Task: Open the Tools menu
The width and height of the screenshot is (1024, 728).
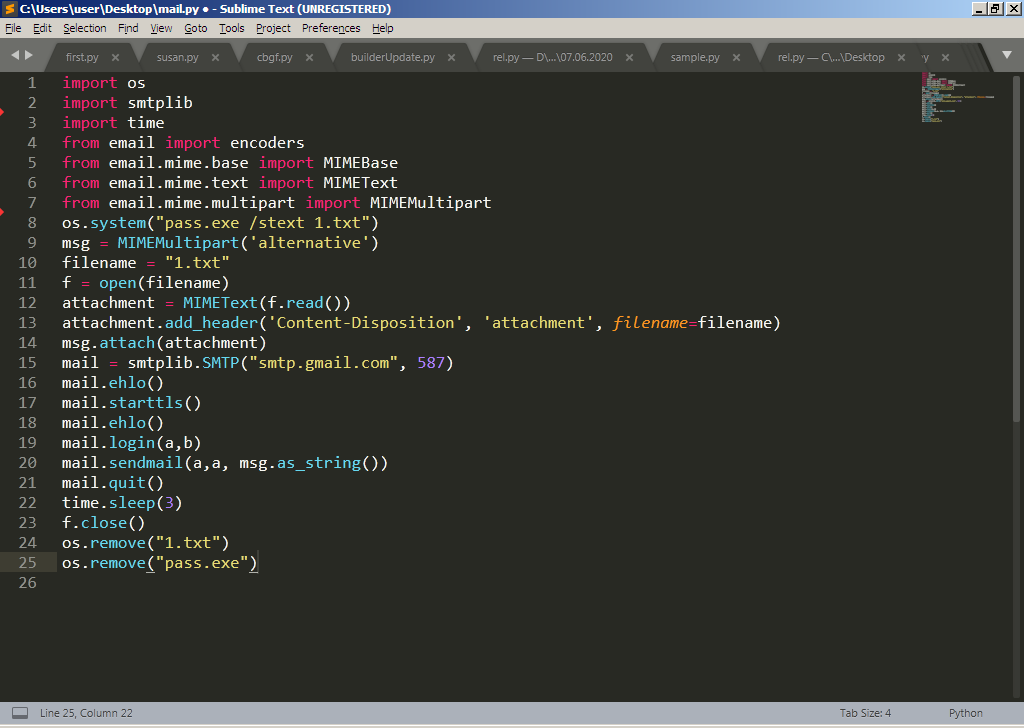Action: [232, 28]
